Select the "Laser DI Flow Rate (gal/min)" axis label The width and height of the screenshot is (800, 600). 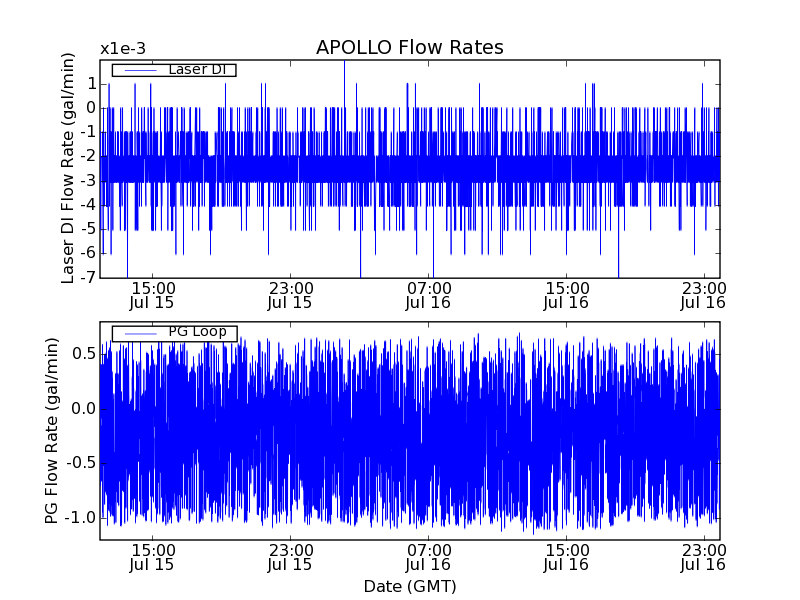pyautogui.click(x=68, y=169)
